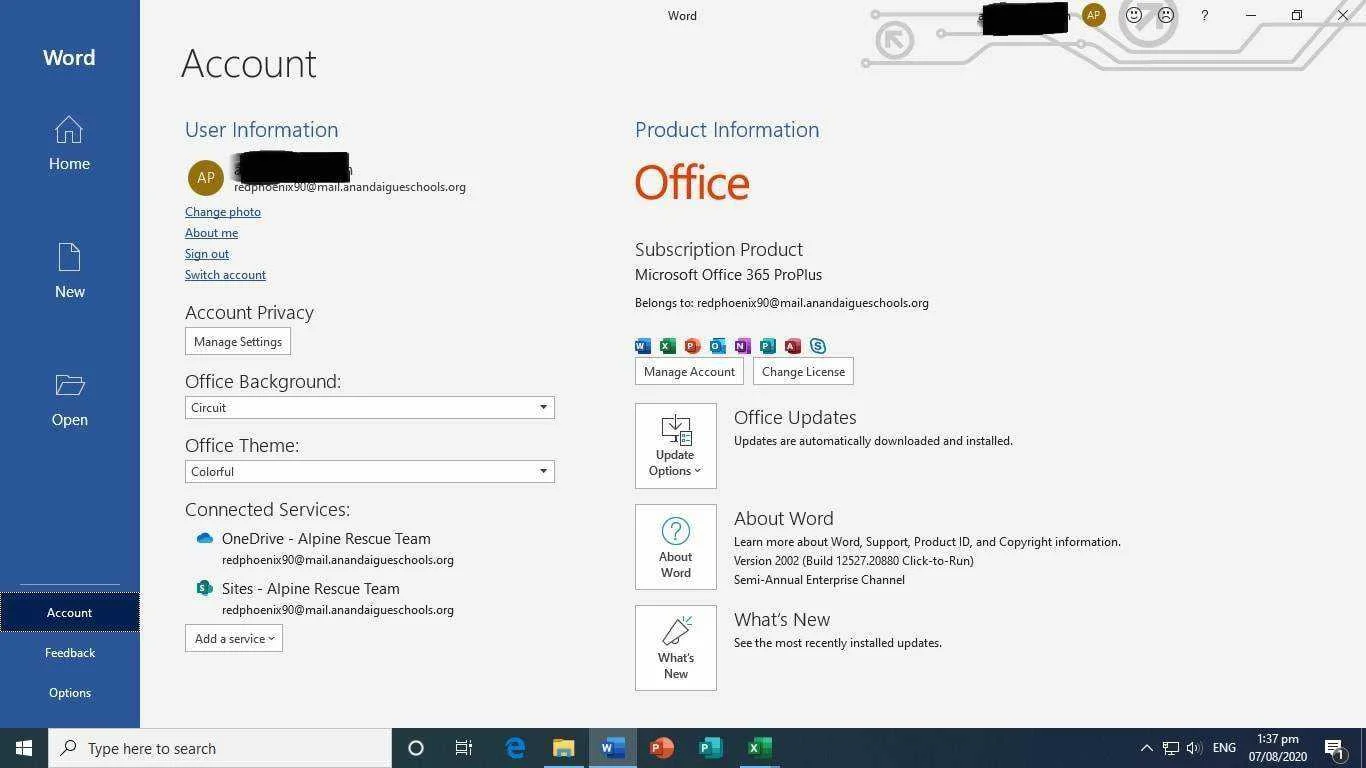Click the SharePoint Sites icon under Connected Services
This screenshot has height=768, width=1366.
[x=205, y=588]
